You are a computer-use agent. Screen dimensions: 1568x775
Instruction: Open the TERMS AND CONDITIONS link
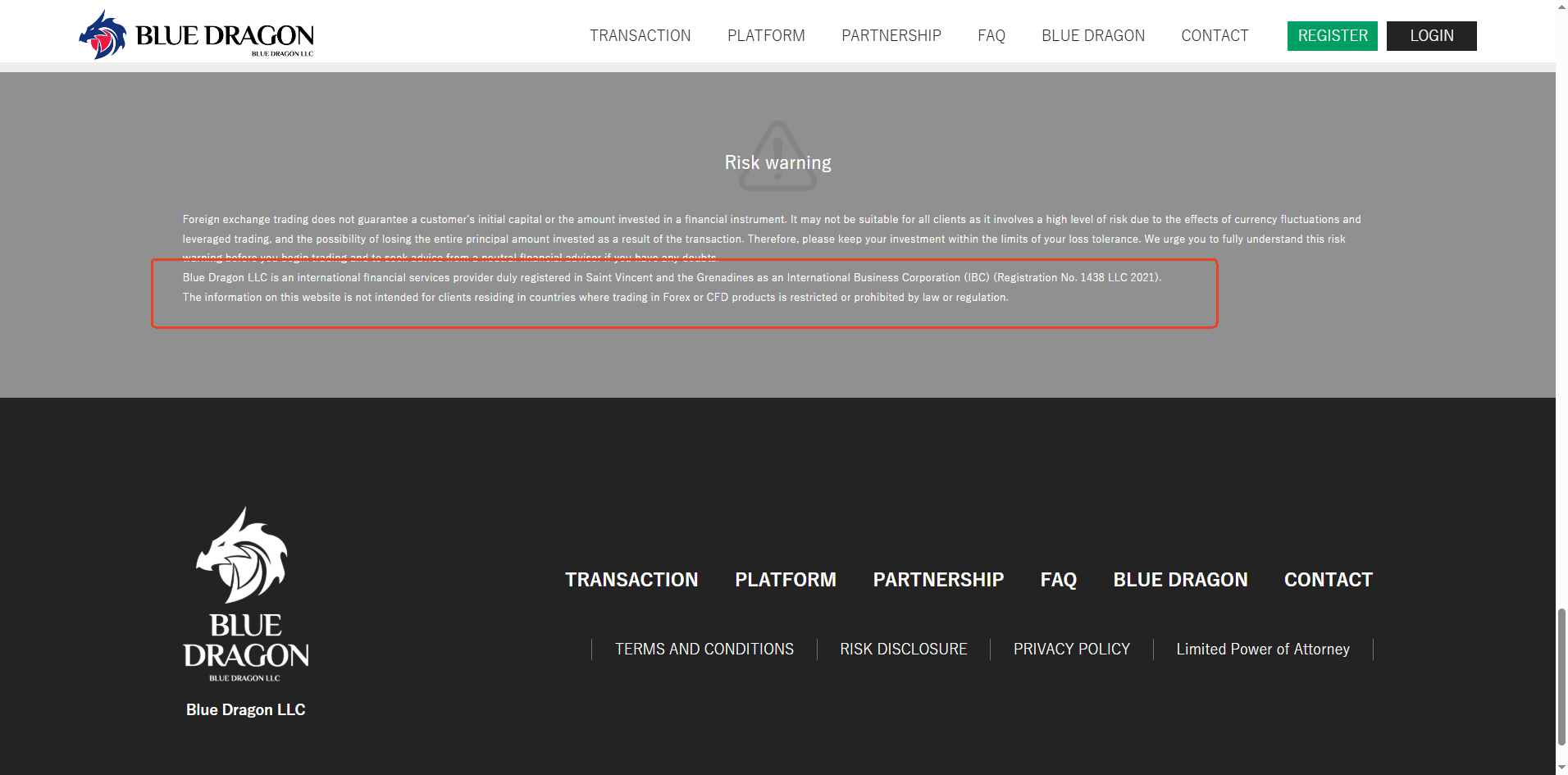pyautogui.click(x=704, y=650)
